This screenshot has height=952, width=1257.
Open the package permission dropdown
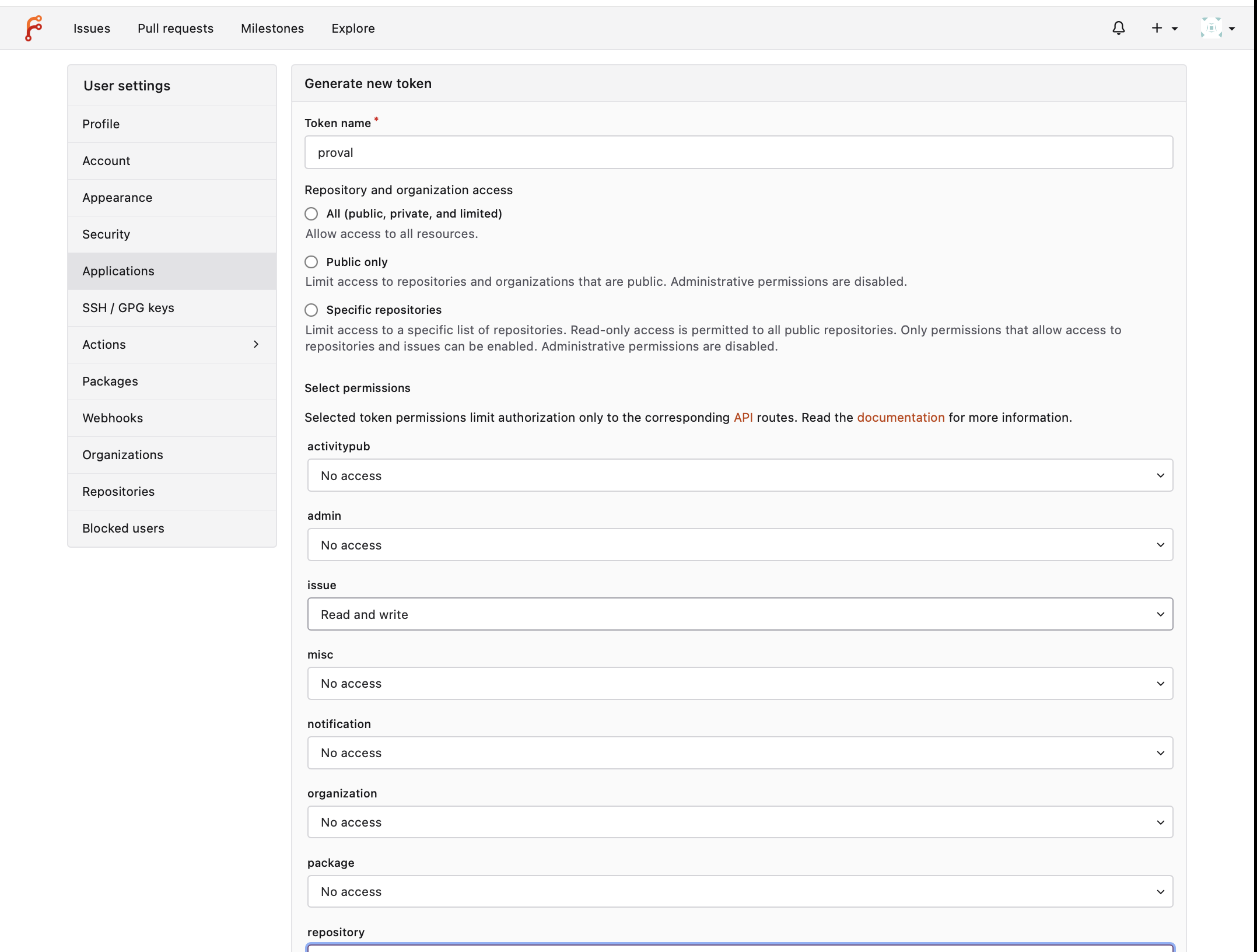tap(740, 892)
